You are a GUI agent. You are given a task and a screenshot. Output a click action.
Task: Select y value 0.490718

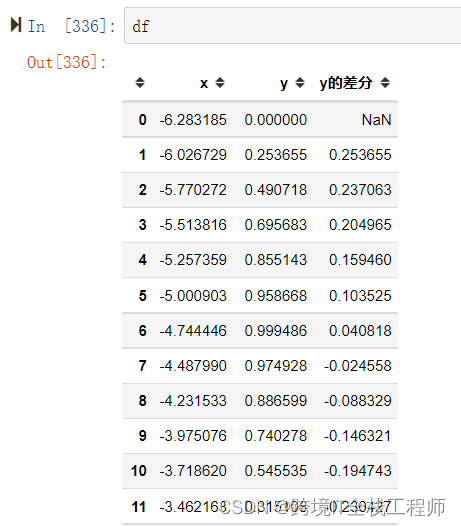[x=275, y=190]
